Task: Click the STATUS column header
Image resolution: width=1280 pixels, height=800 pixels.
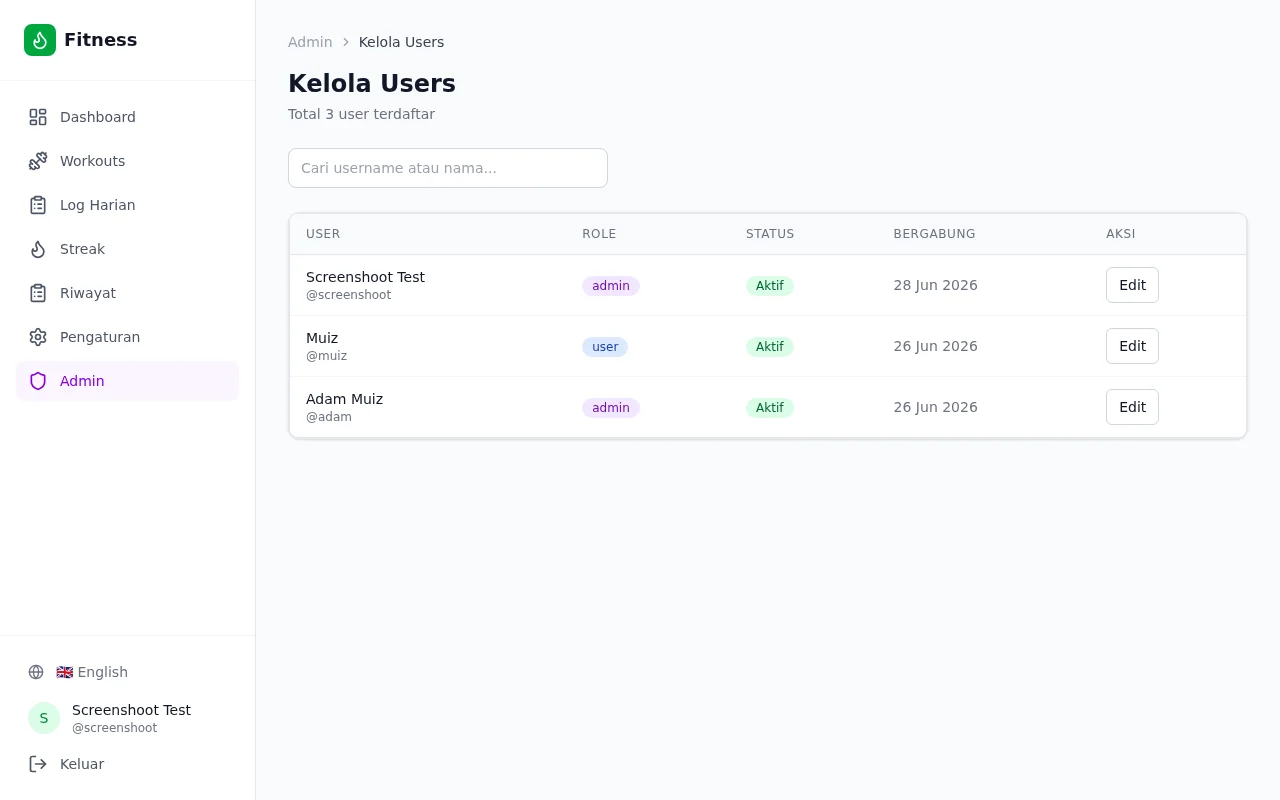Action: coord(770,234)
